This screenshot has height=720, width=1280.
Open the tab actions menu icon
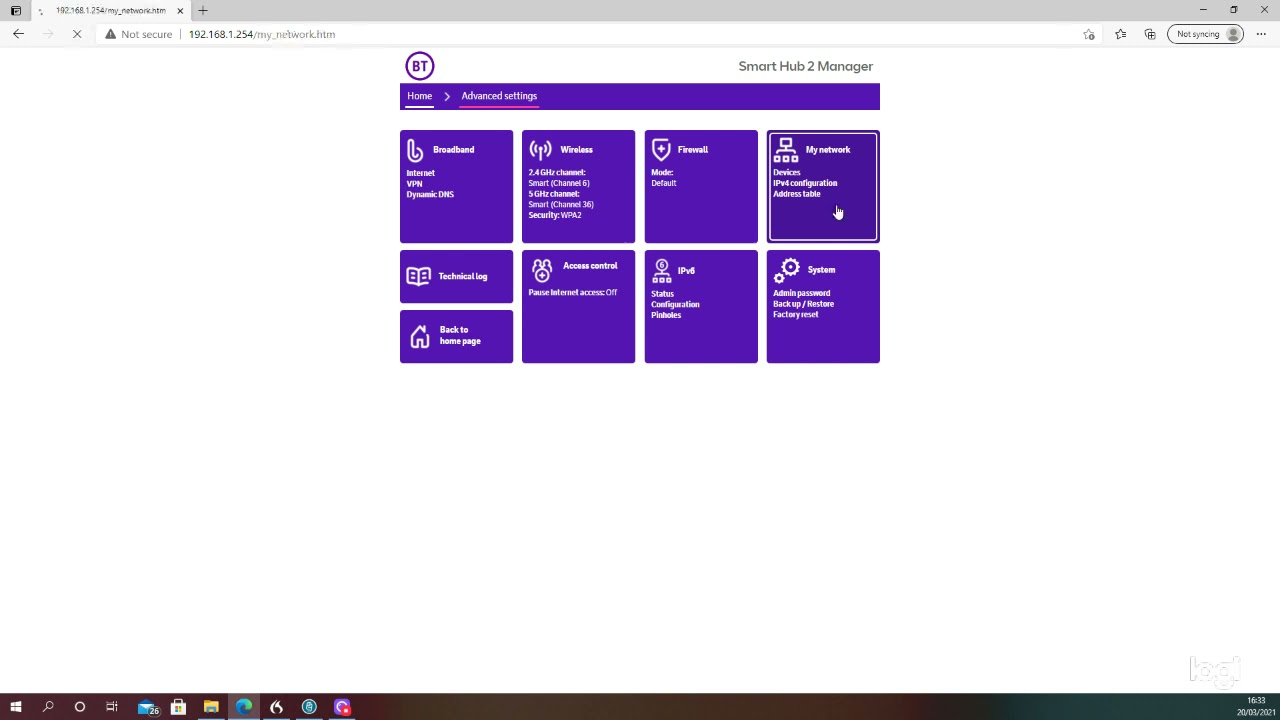click(x=16, y=10)
